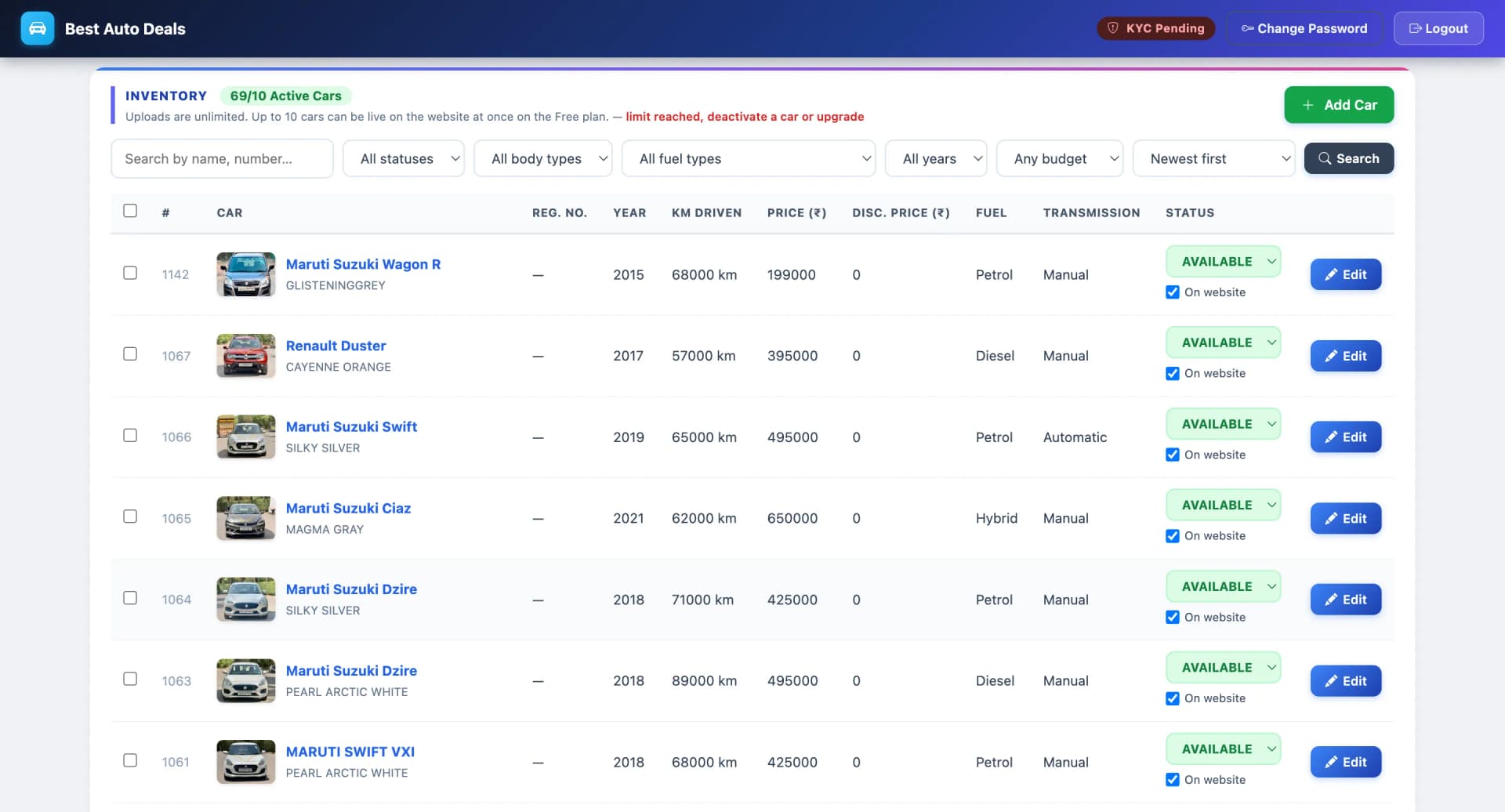Select the checkbox for car 1067
This screenshot has height=812, width=1505.
pyautogui.click(x=130, y=354)
